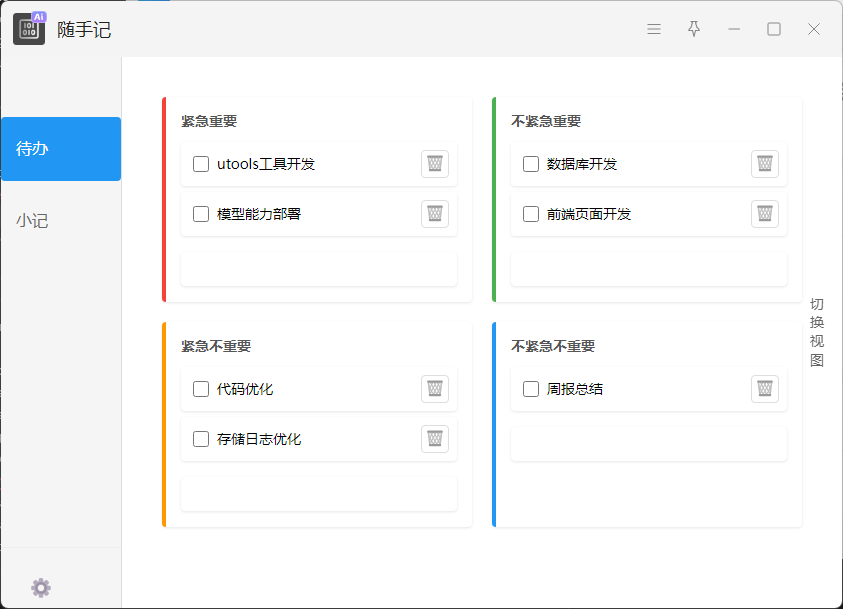Delete the 周报总结 task

765,389
